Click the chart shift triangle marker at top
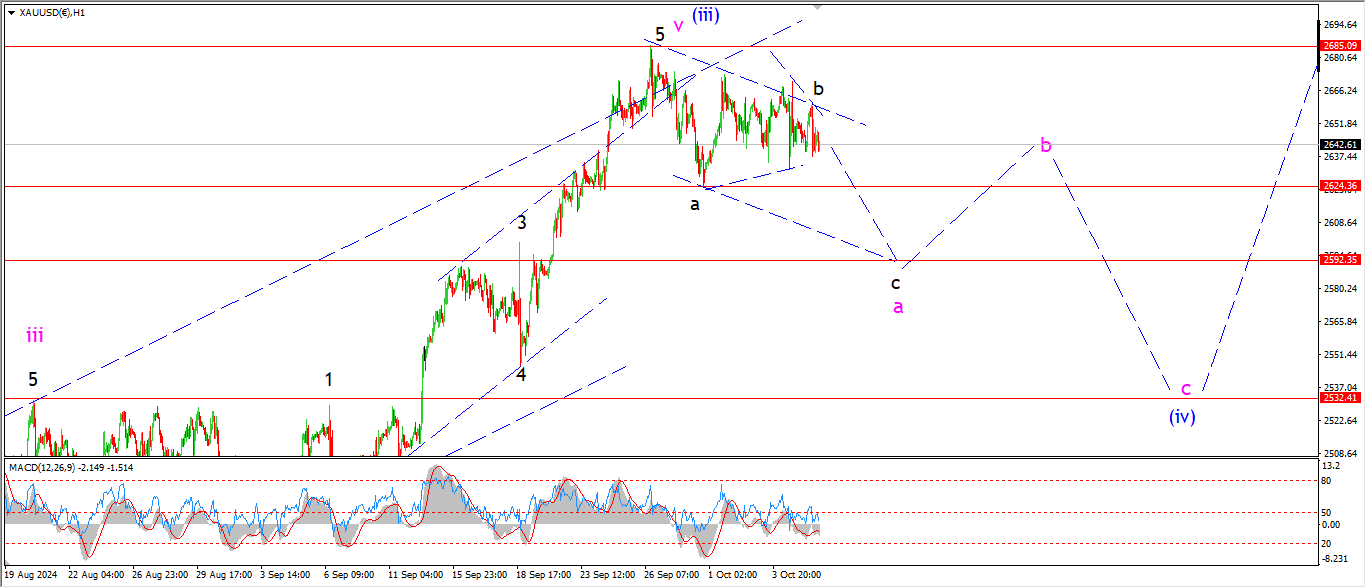The image size is (1366, 588). tap(818, 5)
